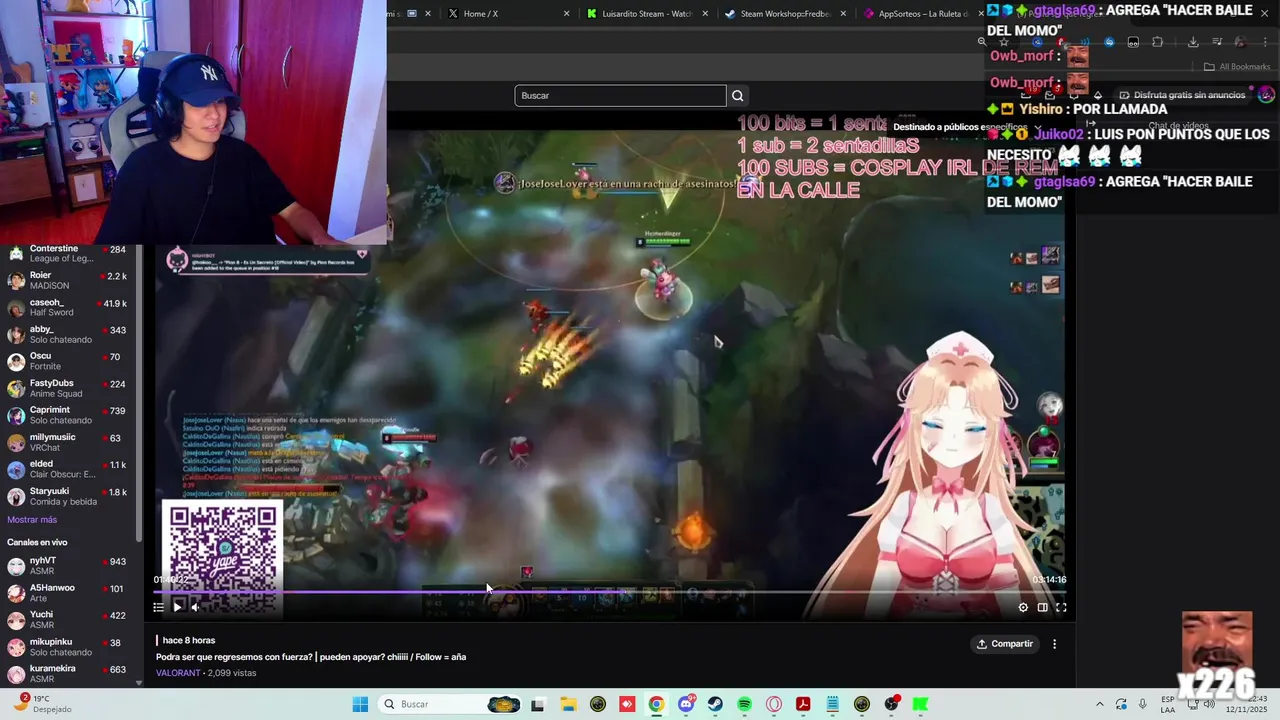Open Opera browser from taskbar
Viewport: 1280px width, 720px height.
[x=774, y=704]
